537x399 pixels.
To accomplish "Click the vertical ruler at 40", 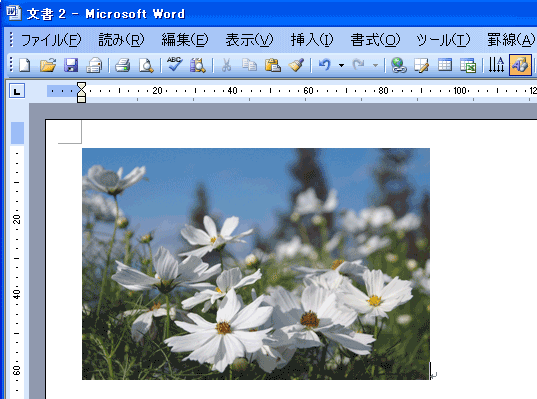I will 16,294.
